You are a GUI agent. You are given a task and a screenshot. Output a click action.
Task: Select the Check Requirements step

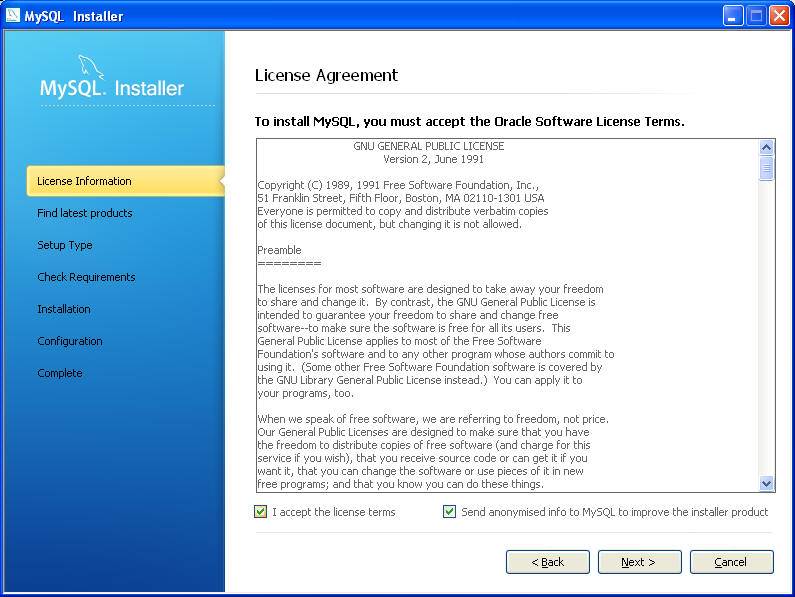tap(86, 277)
